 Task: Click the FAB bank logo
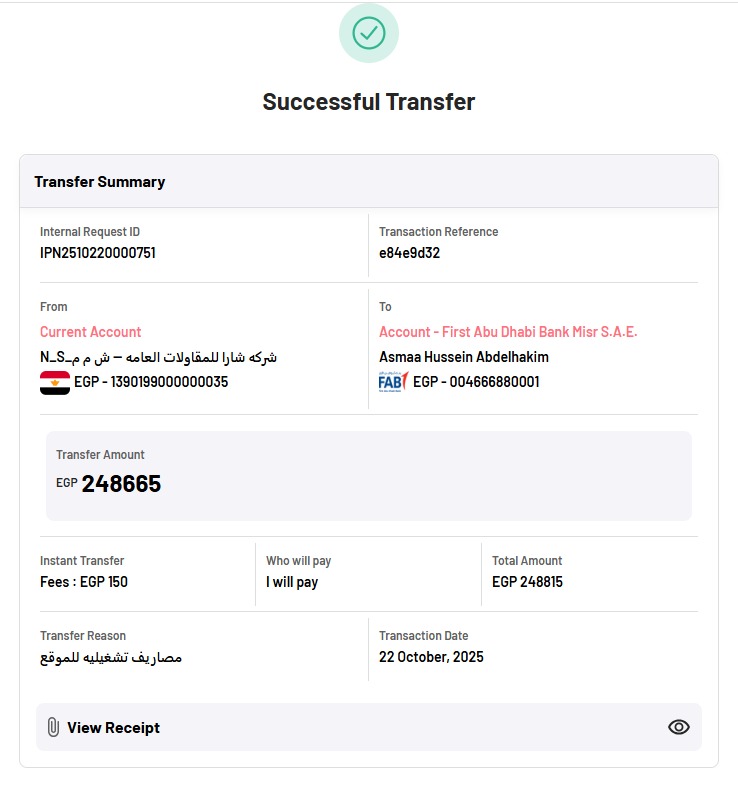tap(393, 382)
